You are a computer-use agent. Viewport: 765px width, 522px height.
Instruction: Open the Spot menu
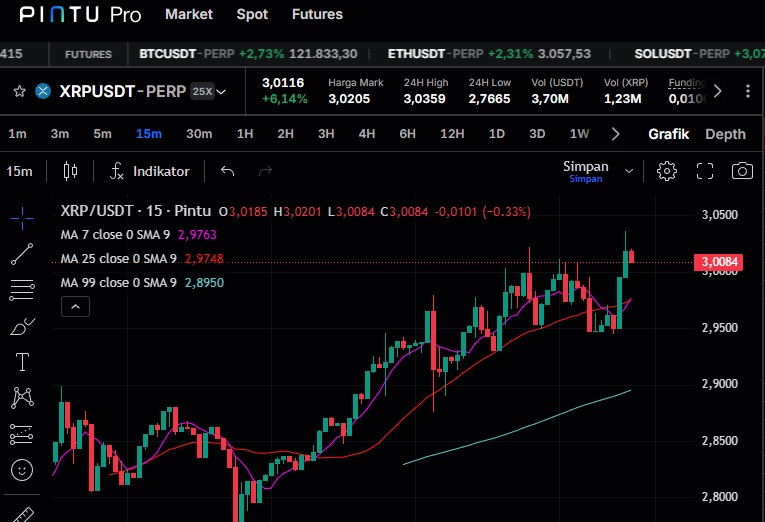[252, 14]
